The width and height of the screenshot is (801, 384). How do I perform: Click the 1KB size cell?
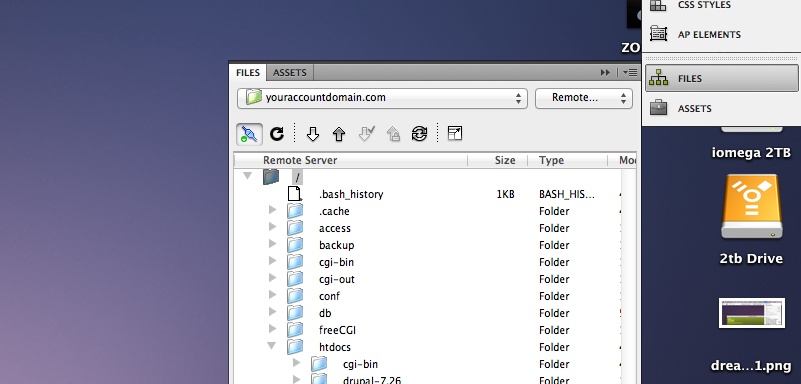pyautogui.click(x=505, y=194)
